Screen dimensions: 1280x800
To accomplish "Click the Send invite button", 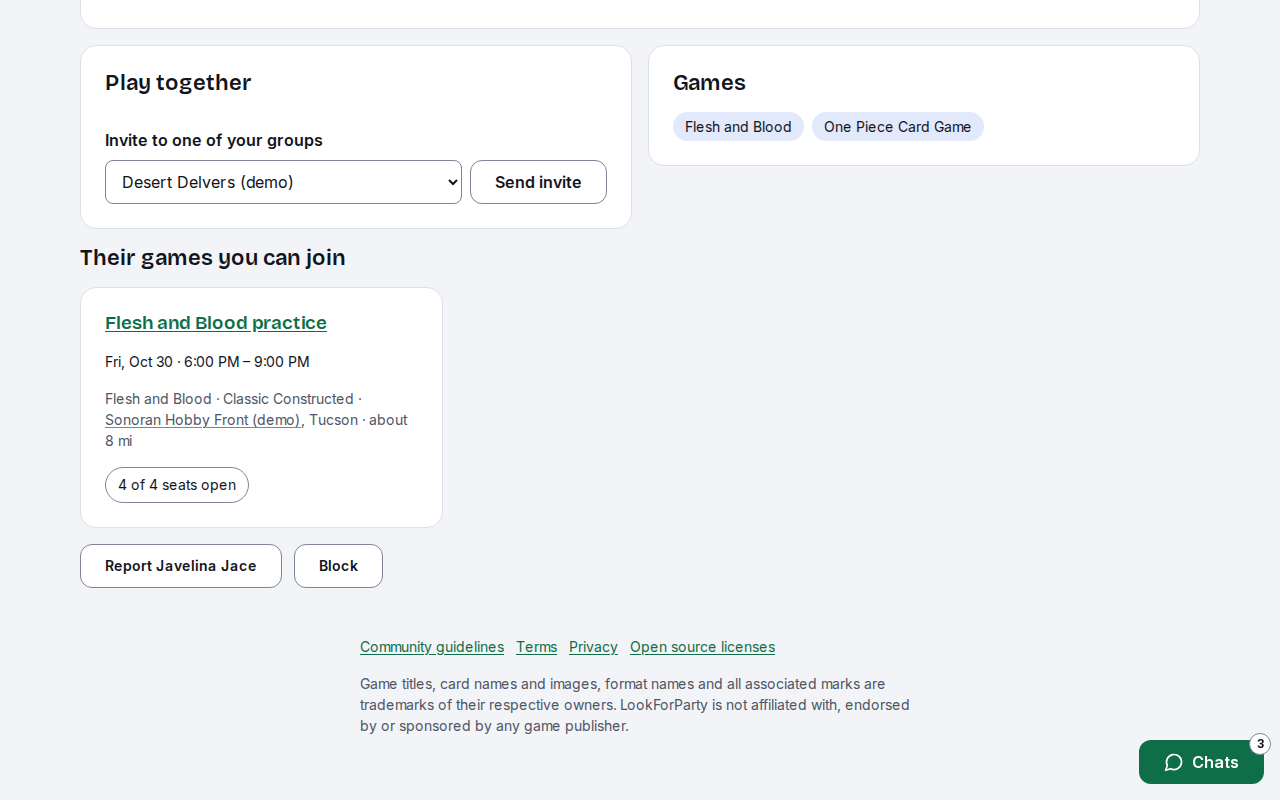I will click(x=538, y=182).
